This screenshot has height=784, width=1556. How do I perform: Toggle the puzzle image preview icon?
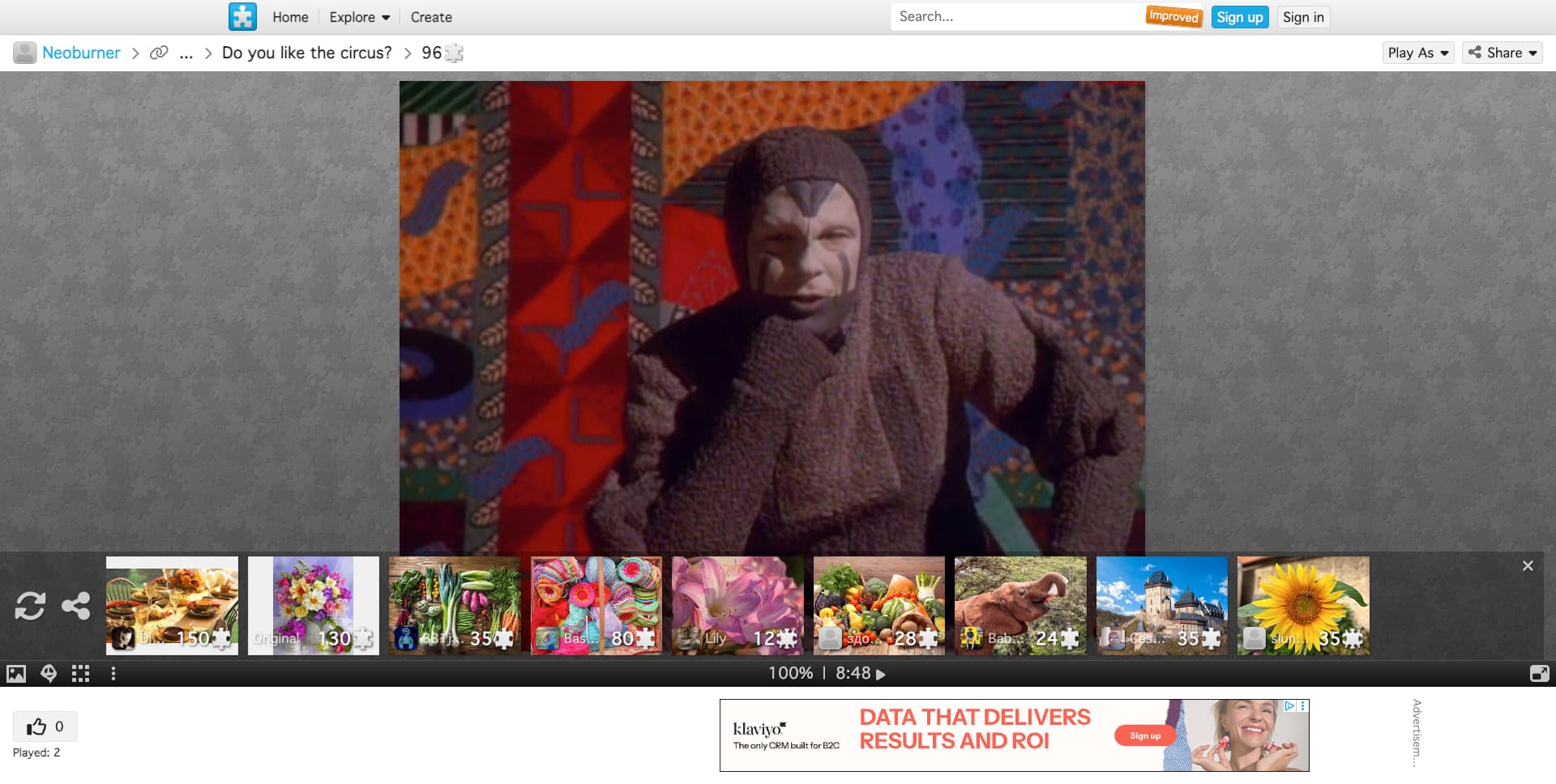(16, 674)
